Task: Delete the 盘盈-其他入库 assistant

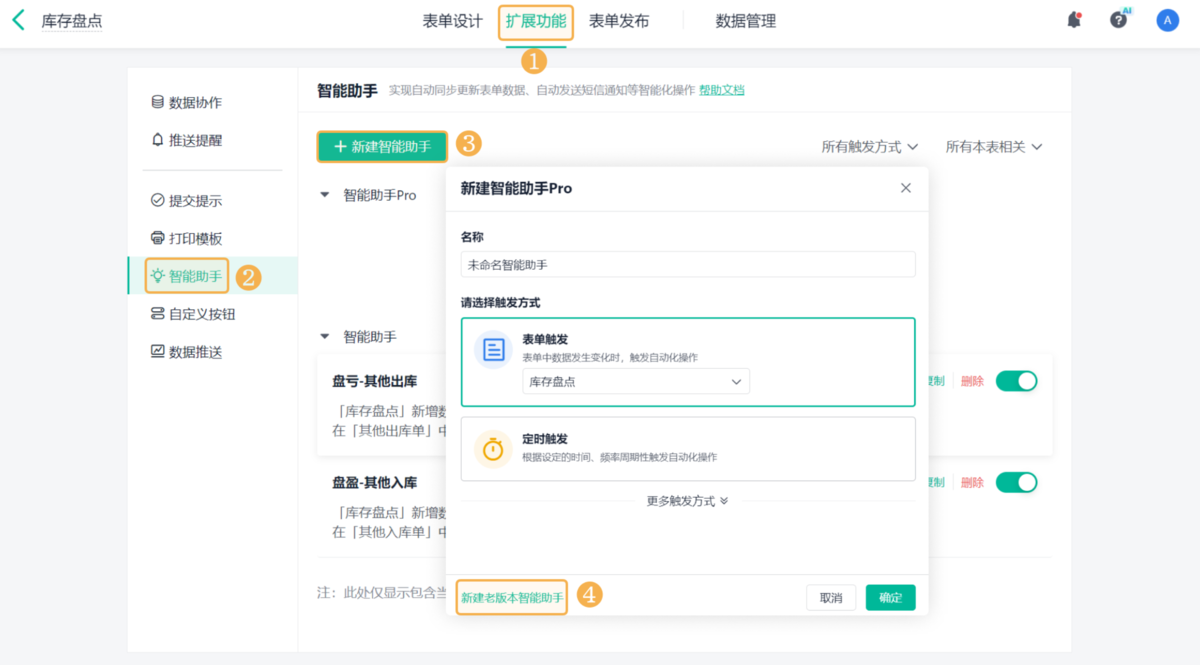Action: tap(972, 482)
